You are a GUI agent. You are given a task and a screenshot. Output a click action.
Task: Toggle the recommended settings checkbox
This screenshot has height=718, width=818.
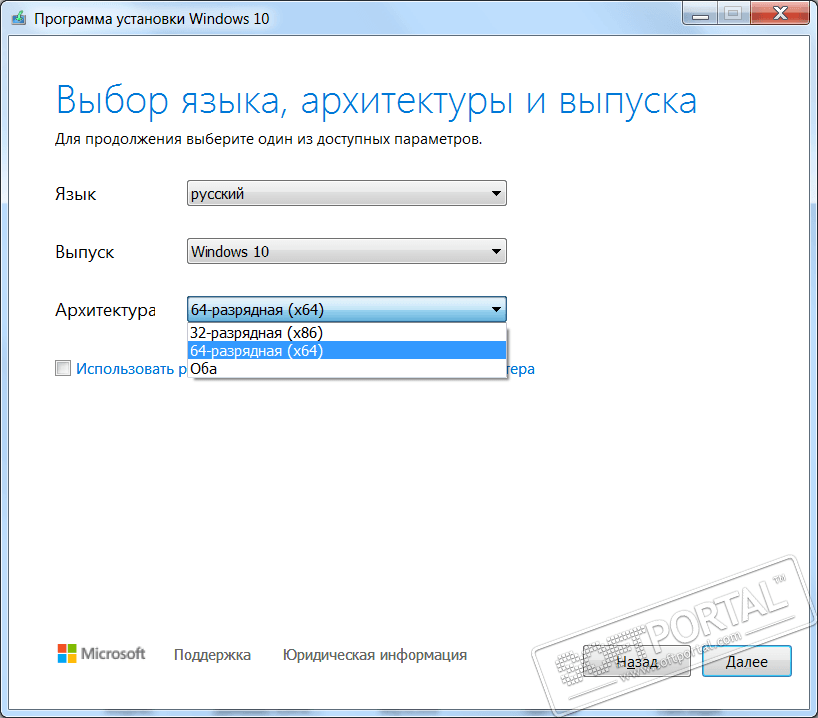[63, 368]
